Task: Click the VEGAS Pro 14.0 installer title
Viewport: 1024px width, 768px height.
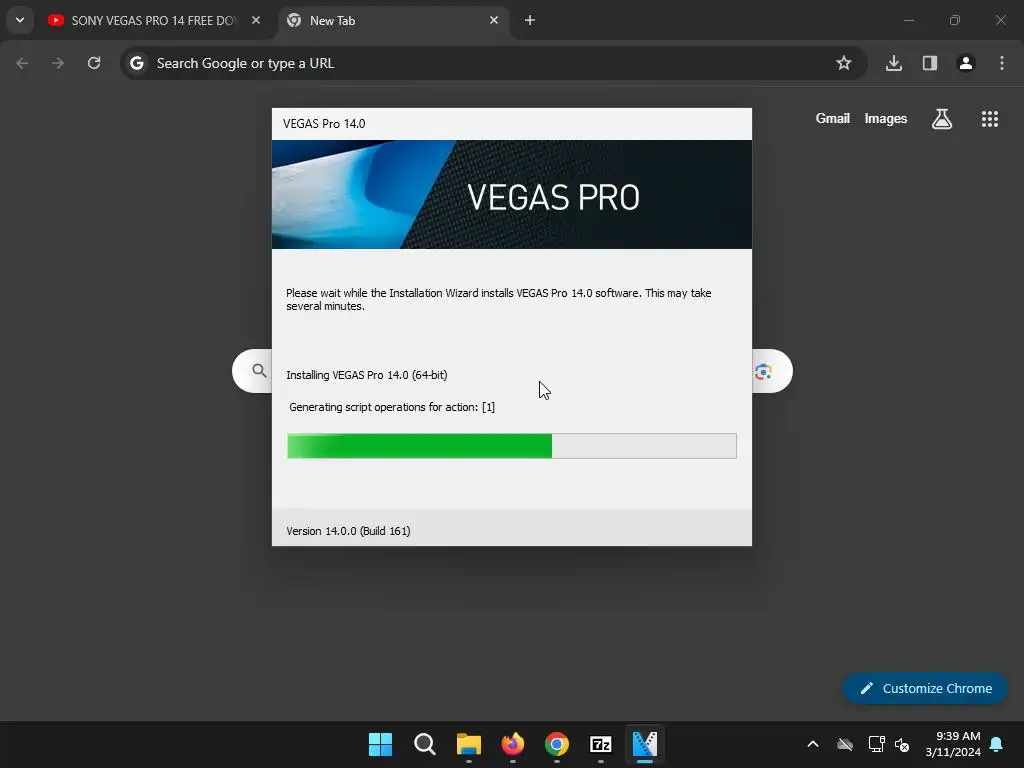Action: (324, 124)
